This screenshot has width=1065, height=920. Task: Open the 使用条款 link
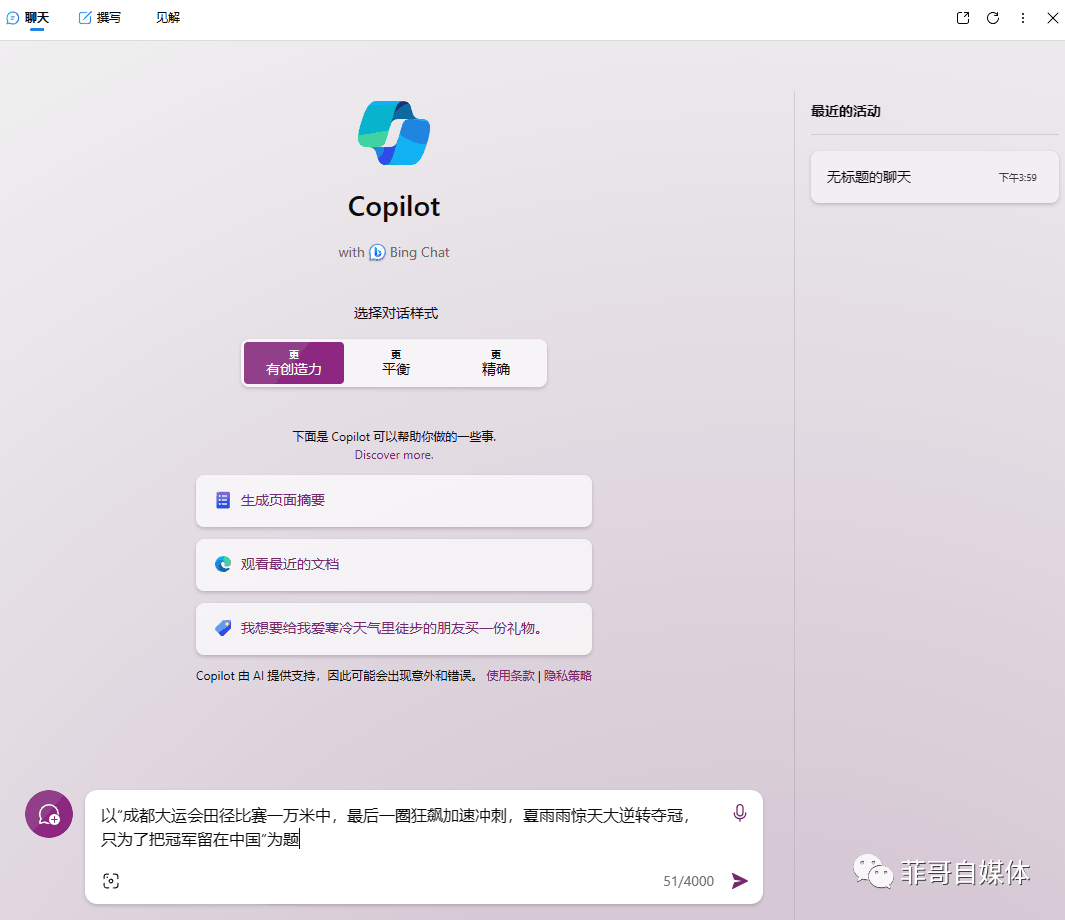pos(510,676)
